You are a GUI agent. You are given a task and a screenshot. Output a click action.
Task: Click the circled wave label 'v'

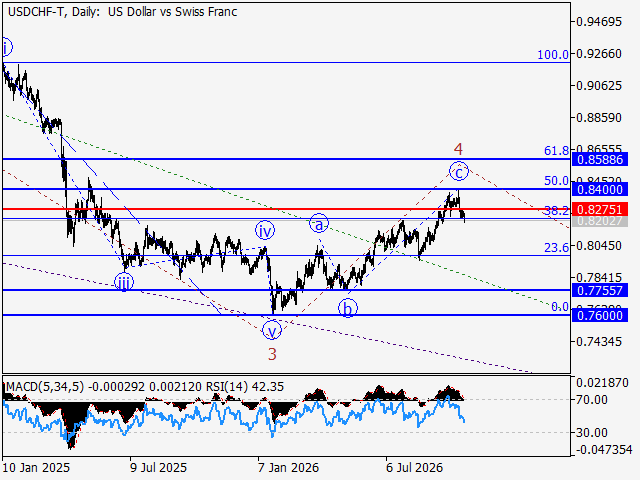tap(272, 330)
